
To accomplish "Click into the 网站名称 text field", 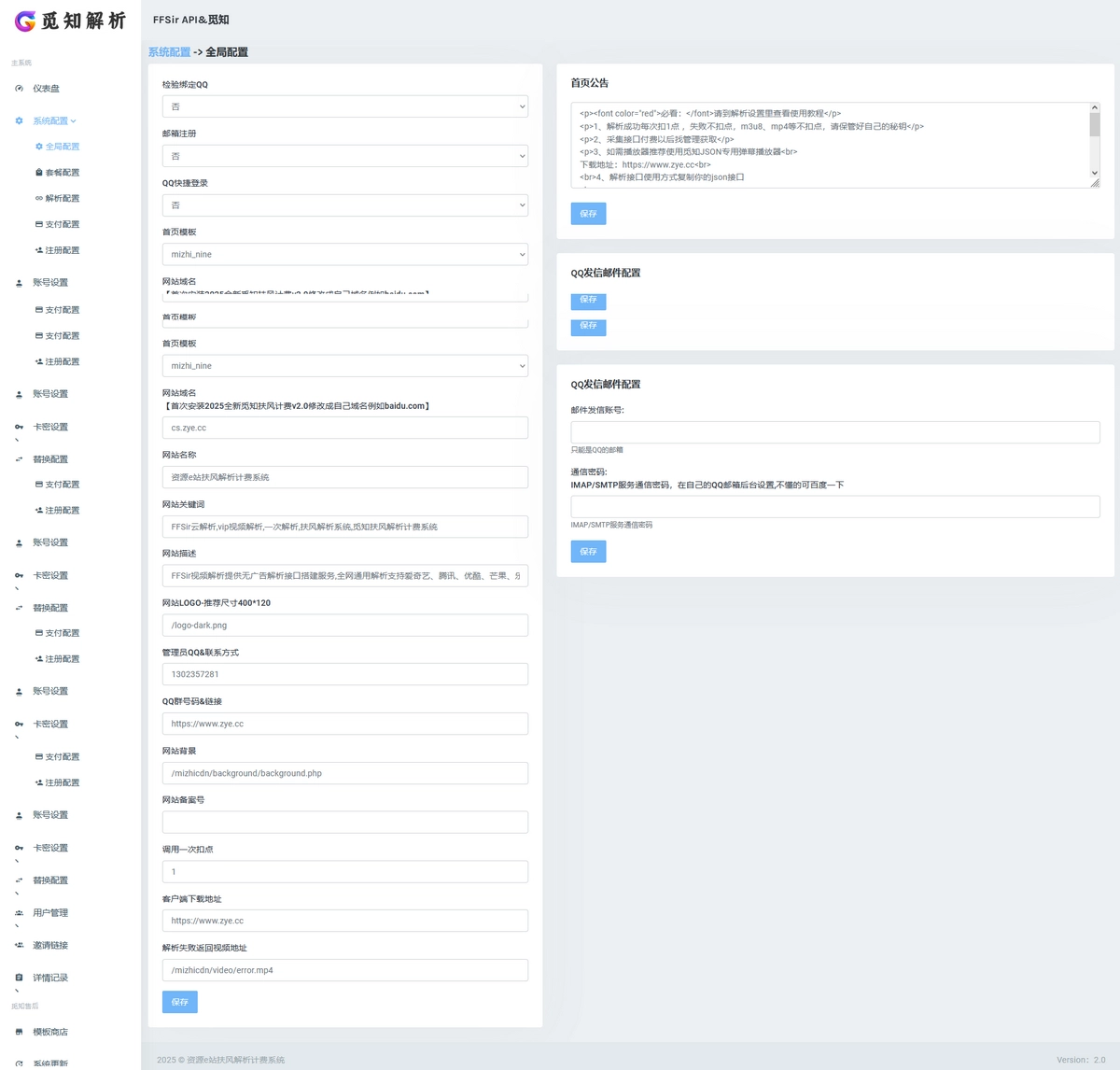I will point(344,477).
